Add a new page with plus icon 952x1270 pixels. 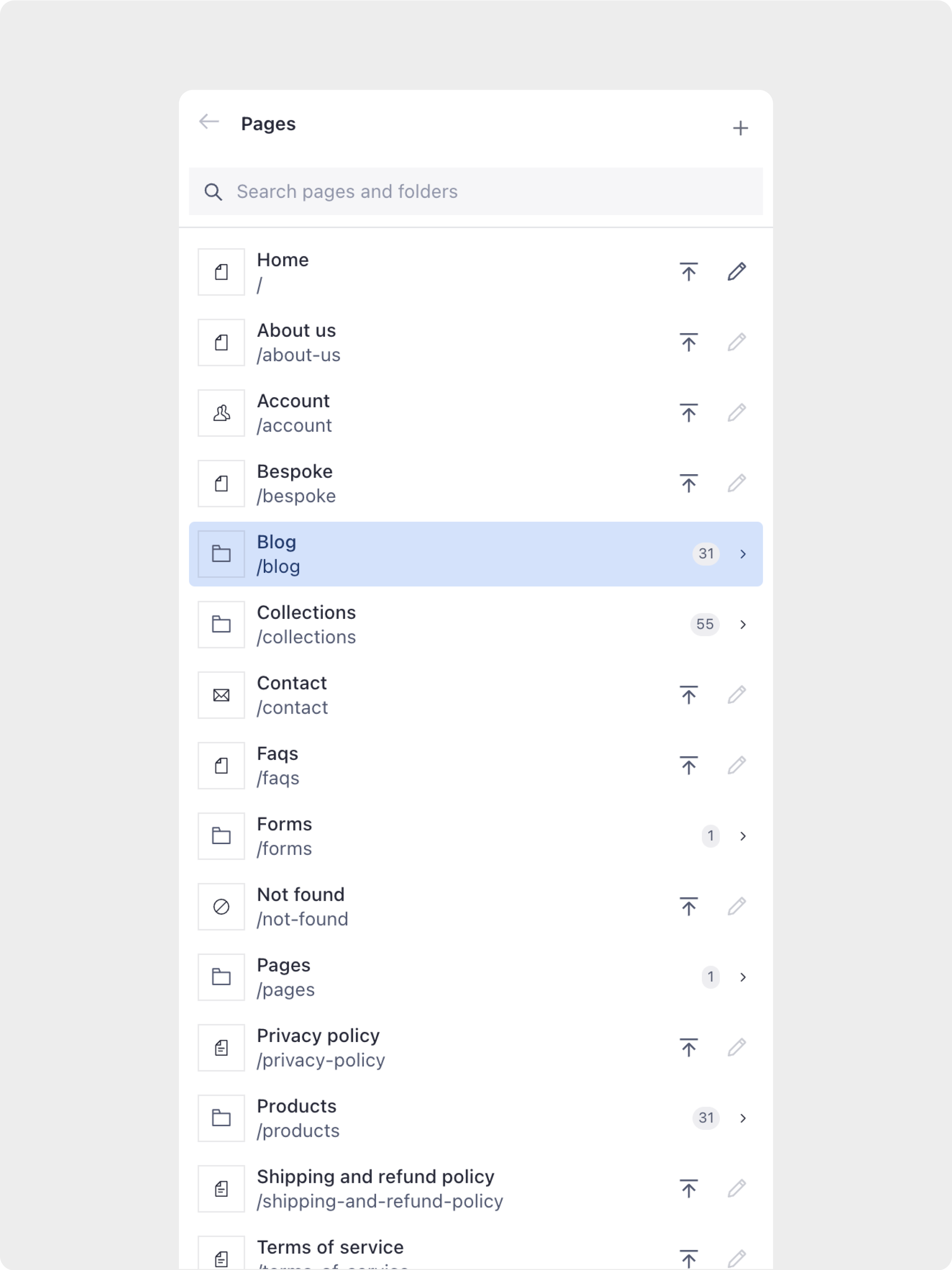click(740, 128)
